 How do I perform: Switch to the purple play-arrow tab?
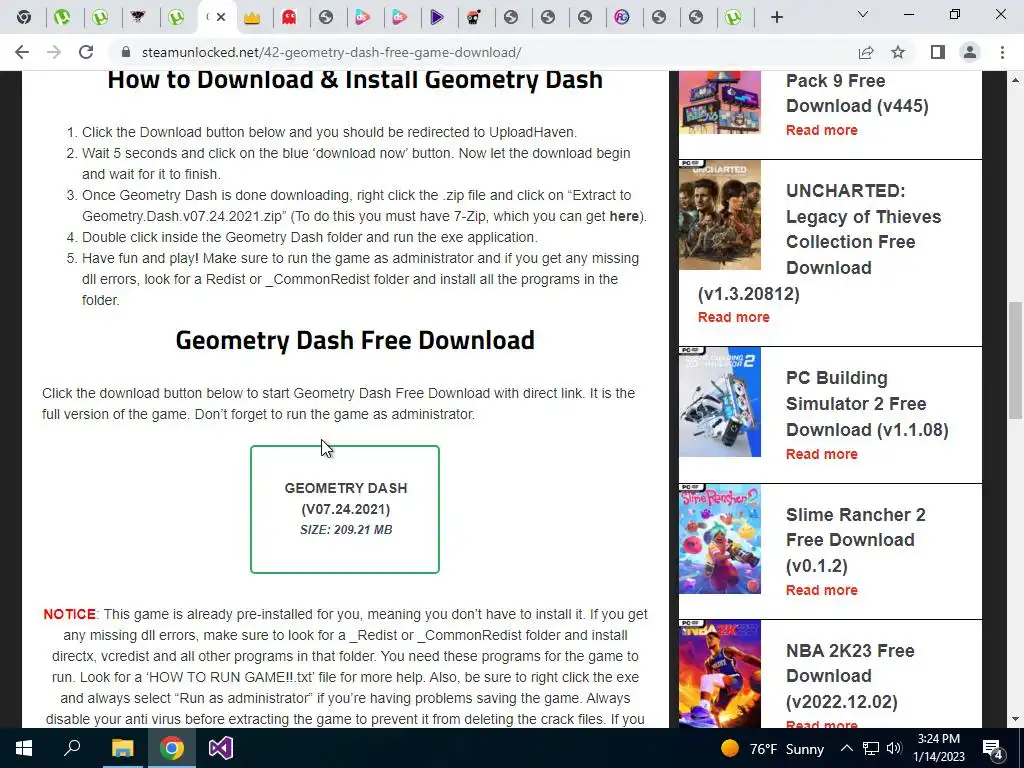437,18
